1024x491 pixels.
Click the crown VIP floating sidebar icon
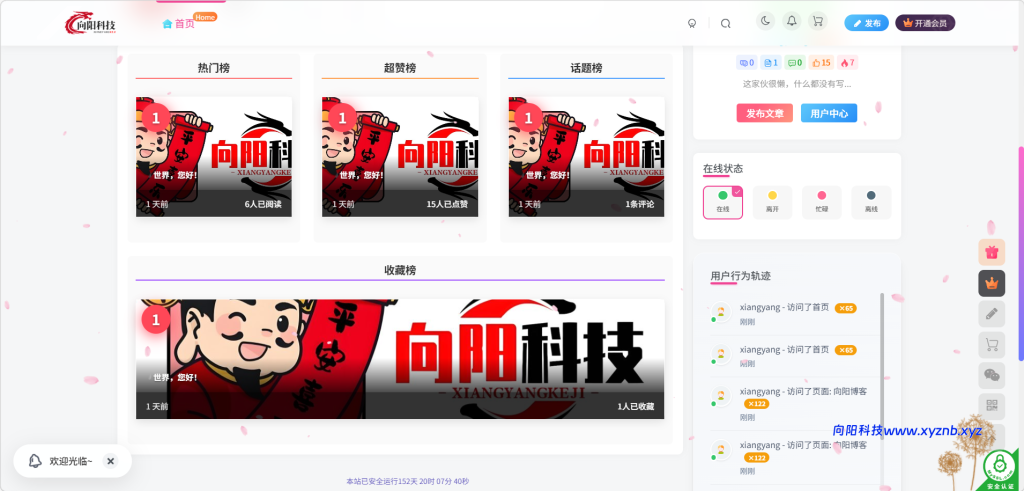[991, 283]
